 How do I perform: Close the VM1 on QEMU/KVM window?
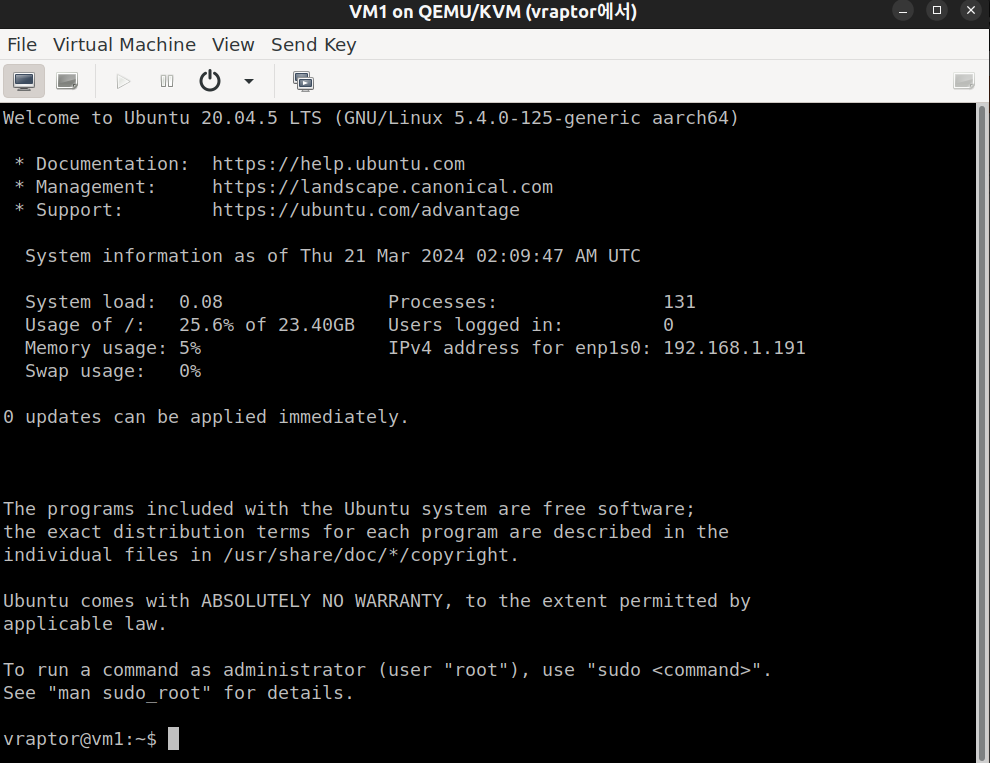click(x=971, y=11)
